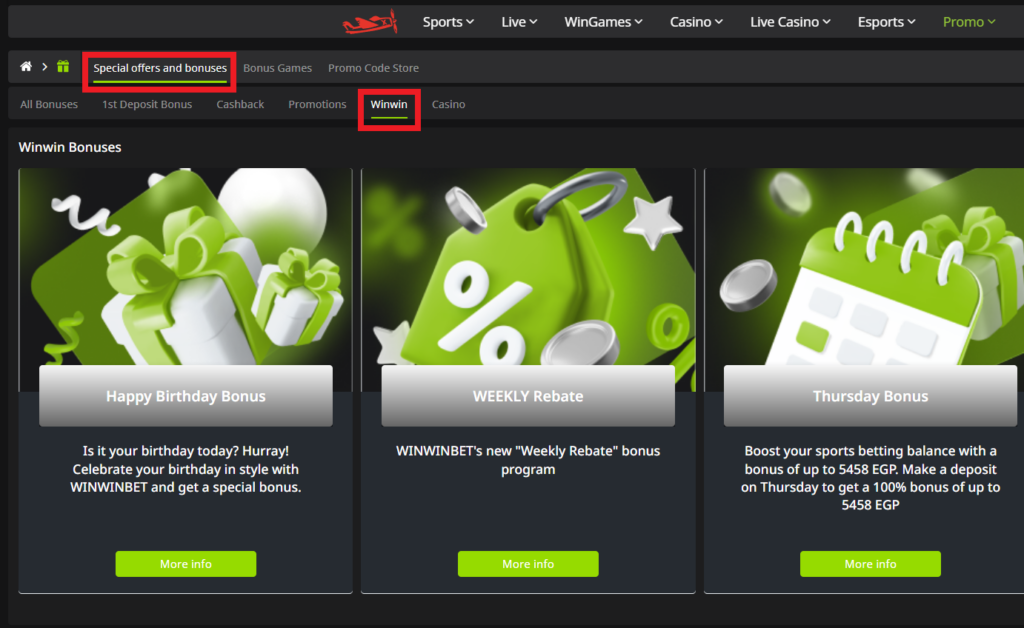Click More info under Happy Birthday Bonus

click(x=186, y=564)
